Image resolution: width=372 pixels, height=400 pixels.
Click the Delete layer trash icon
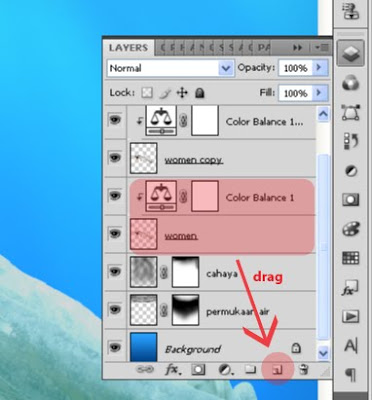303,370
